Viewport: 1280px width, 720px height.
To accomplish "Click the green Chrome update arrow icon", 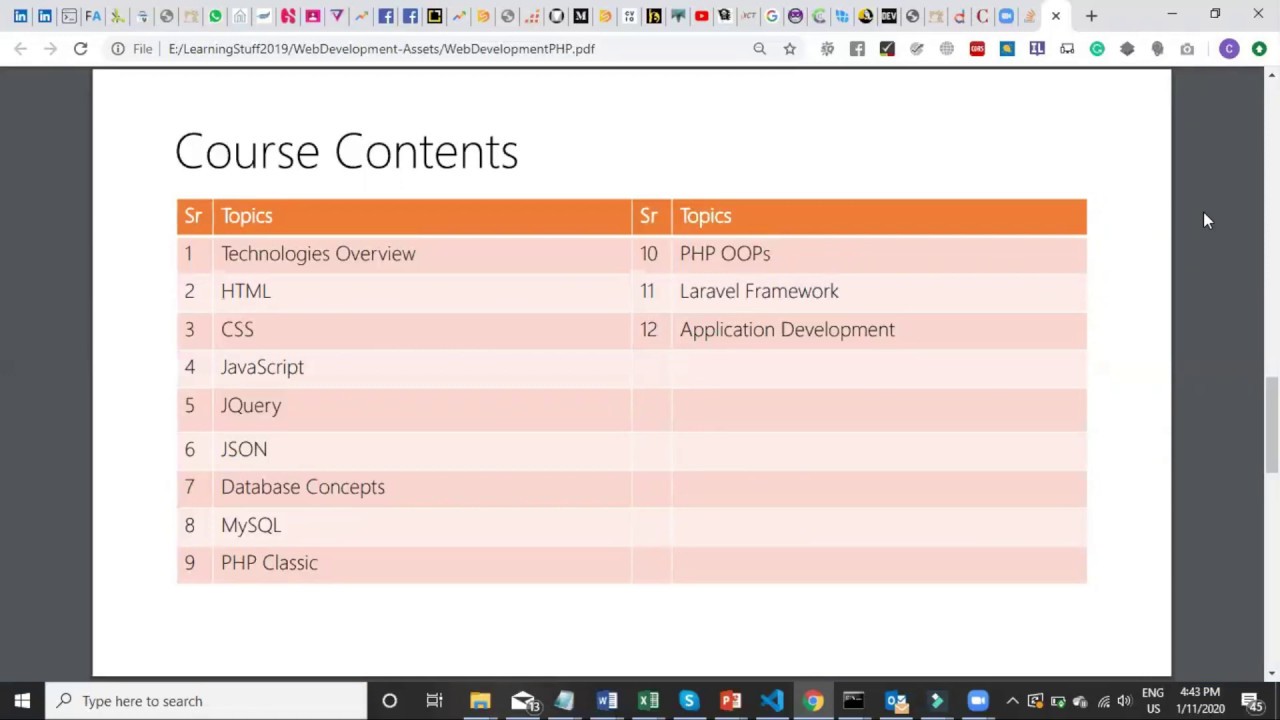I will click(x=1259, y=48).
